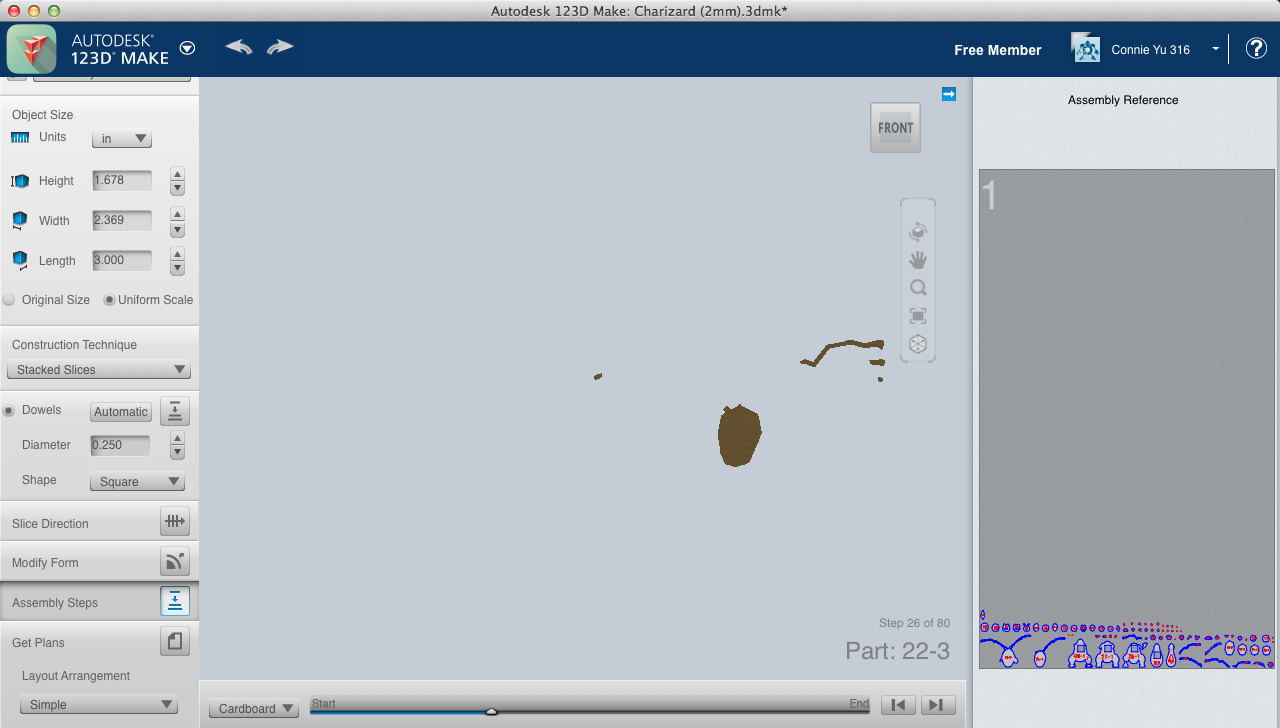The height and width of the screenshot is (728, 1280).
Task: Click the Units ruler icon
Action: pos(20,138)
